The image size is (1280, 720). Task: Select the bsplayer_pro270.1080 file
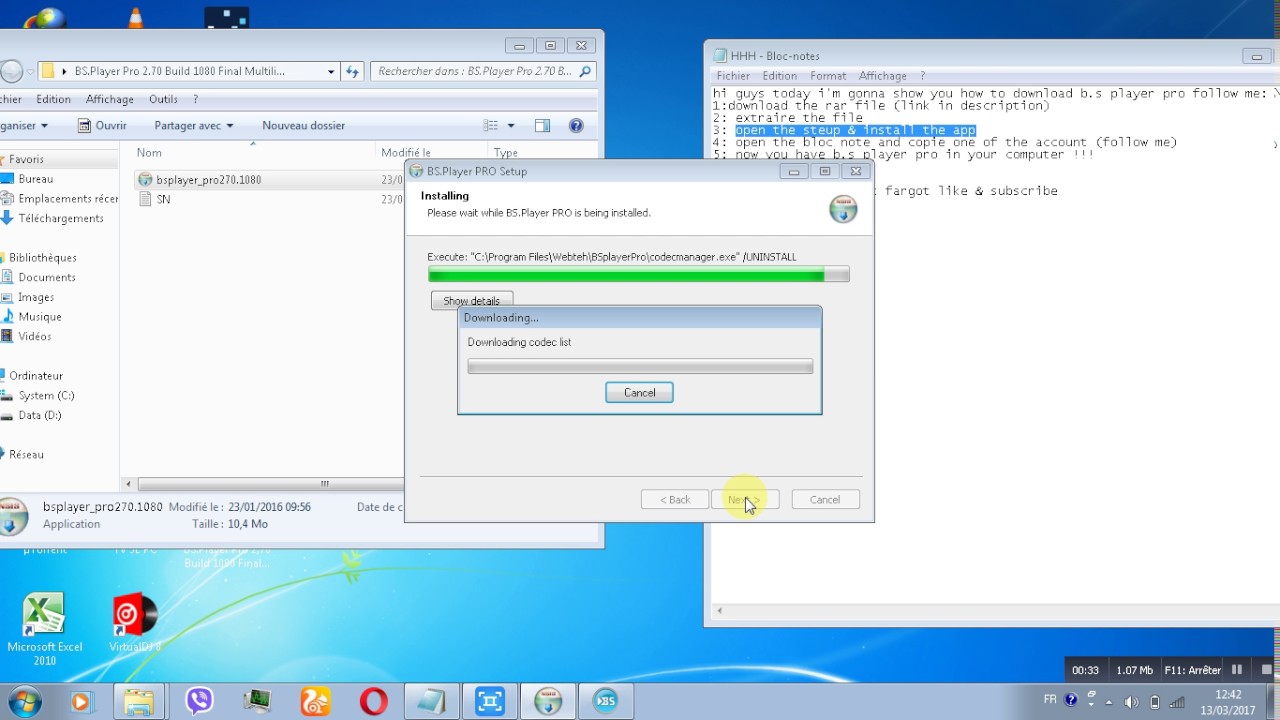pos(208,180)
